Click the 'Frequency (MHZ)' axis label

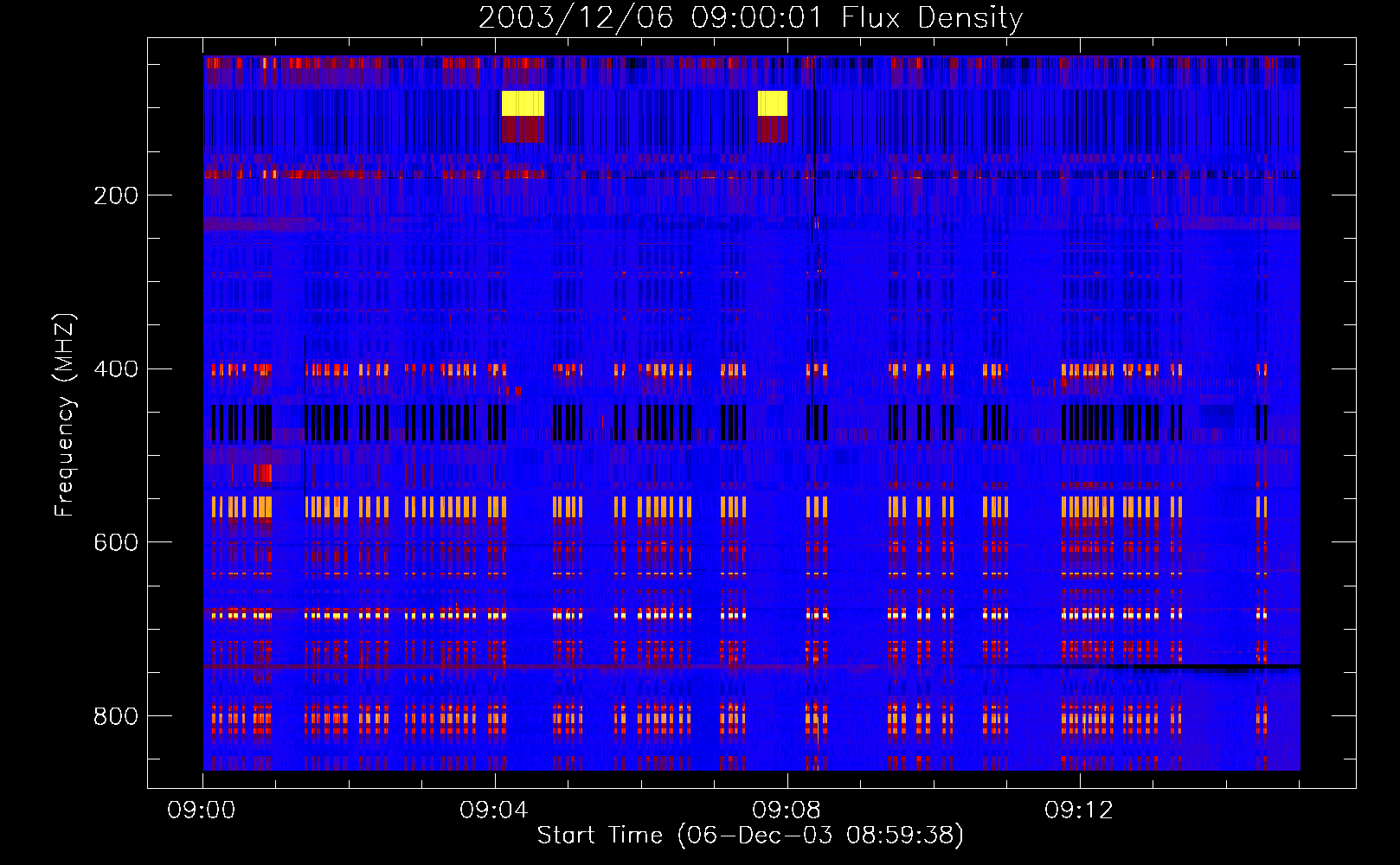pyautogui.click(x=65, y=415)
